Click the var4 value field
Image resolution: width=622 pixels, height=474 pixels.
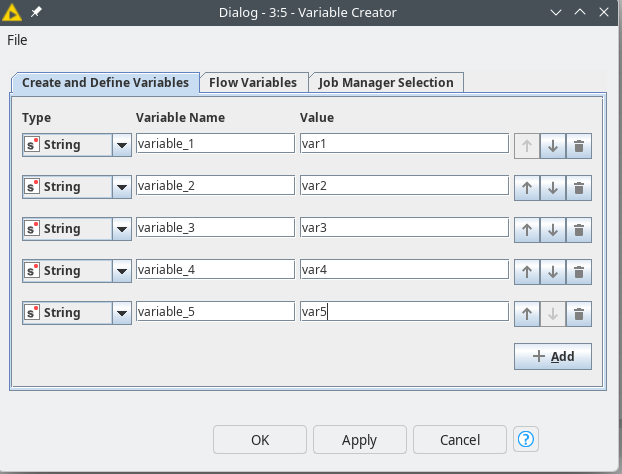(x=403, y=271)
